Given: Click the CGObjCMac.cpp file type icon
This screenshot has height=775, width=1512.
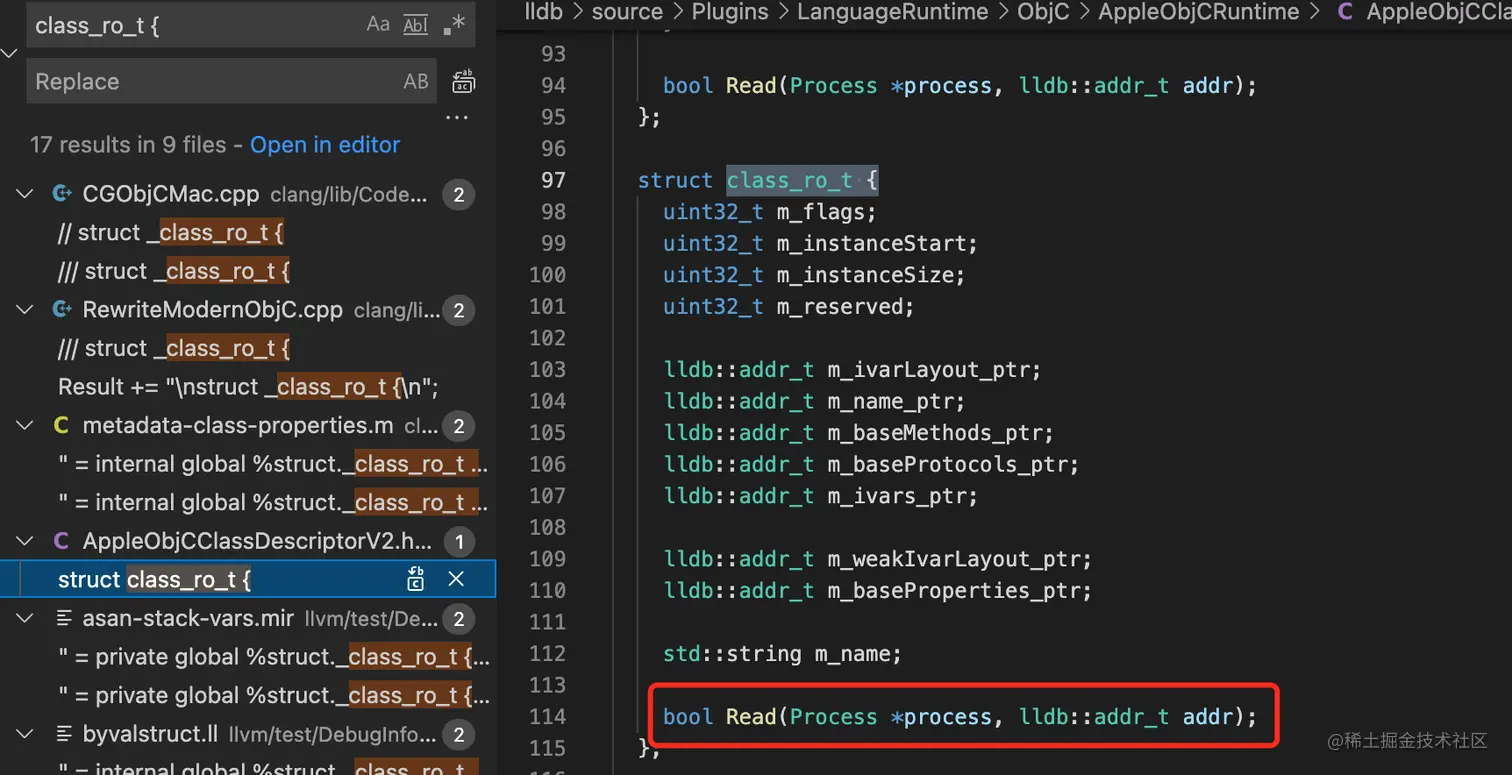Looking at the screenshot, I should [x=62, y=194].
